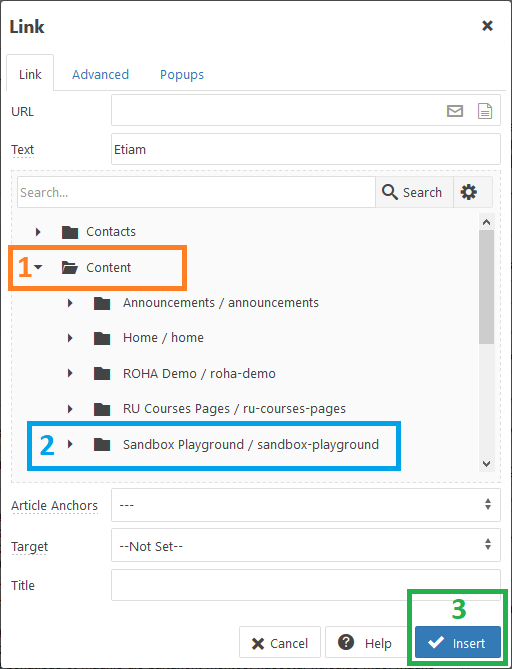Image resolution: width=512 pixels, height=669 pixels.
Task: Click the Contacts folder icon
Action: (70, 232)
